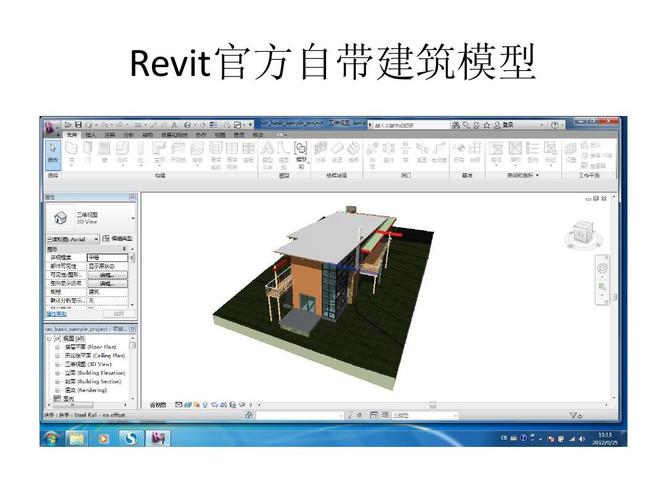Image resolution: width=667 pixels, height=500 pixels.
Task: Switch to the 注释 (Annotate) ribbon tab
Action: [110, 135]
